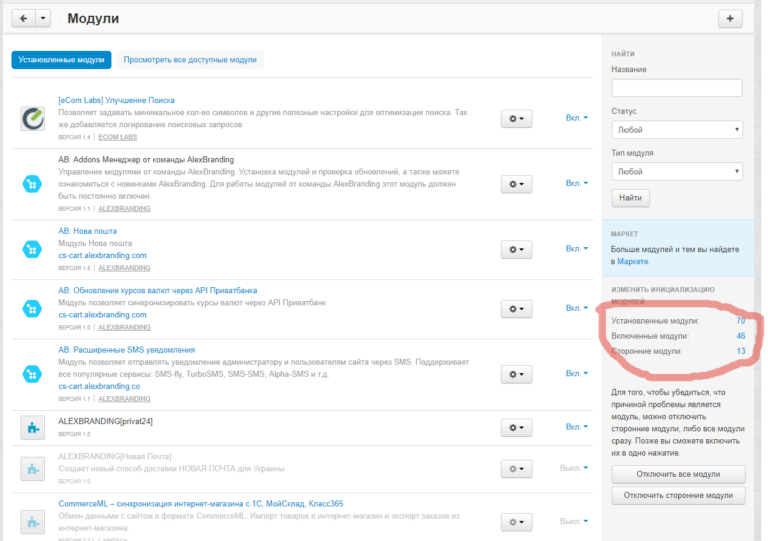Open AB: Обновление курсов валют module link
Viewport: 768px width, 541px height.
coord(158,290)
